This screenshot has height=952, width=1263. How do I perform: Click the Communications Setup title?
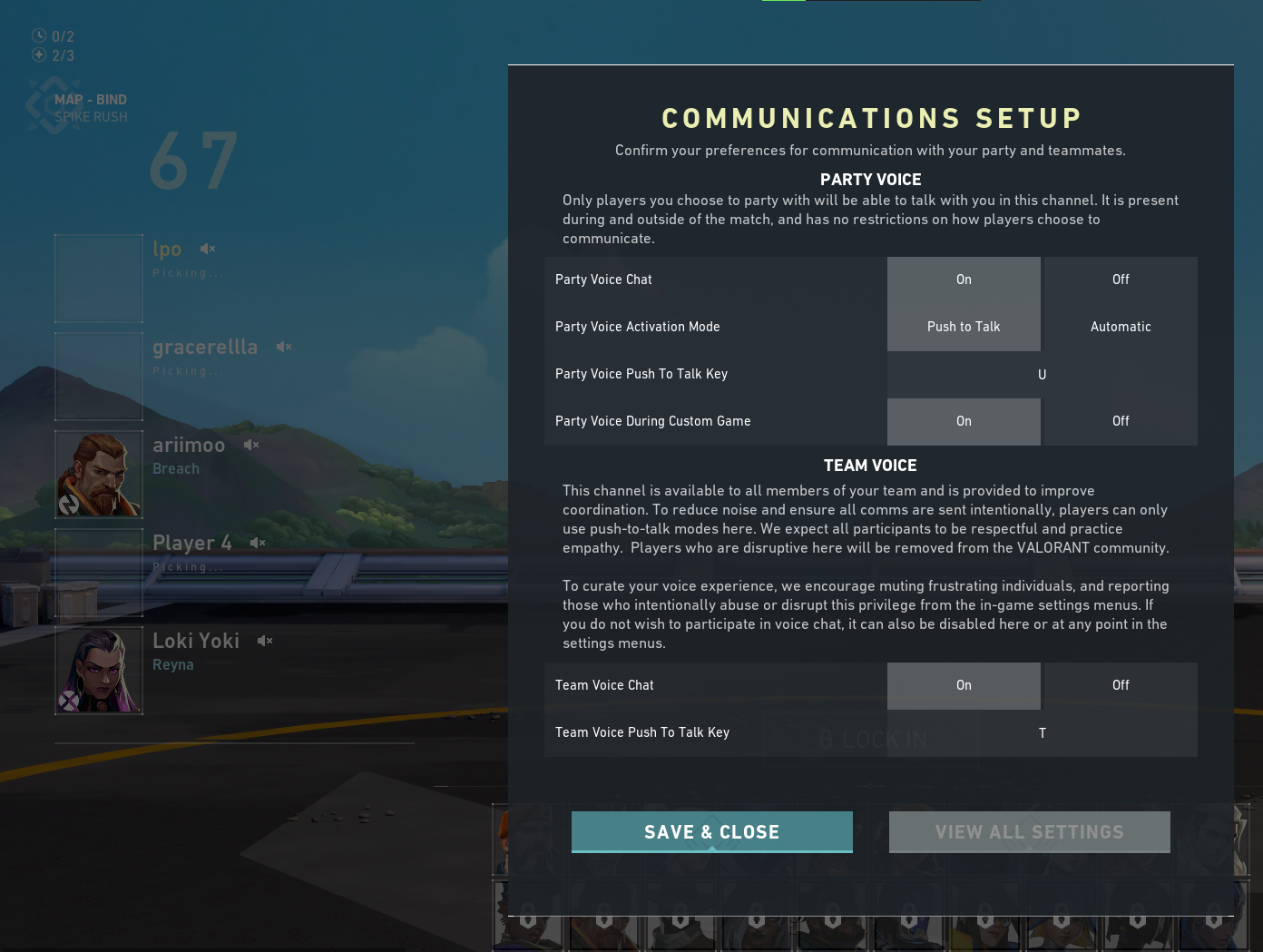tap(871, 118)
